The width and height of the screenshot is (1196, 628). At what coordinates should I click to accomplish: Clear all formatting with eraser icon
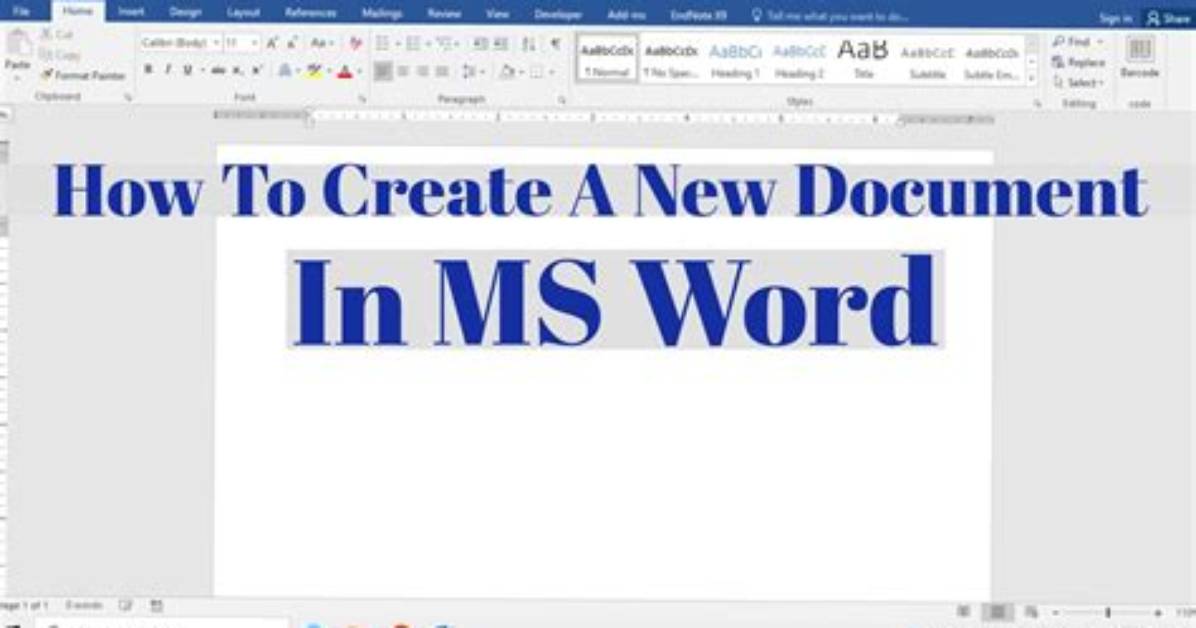(355, 43)
